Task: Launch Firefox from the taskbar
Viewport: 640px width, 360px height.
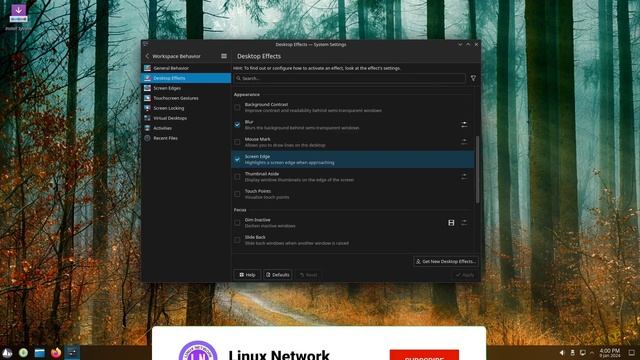Action: [56, 353]
